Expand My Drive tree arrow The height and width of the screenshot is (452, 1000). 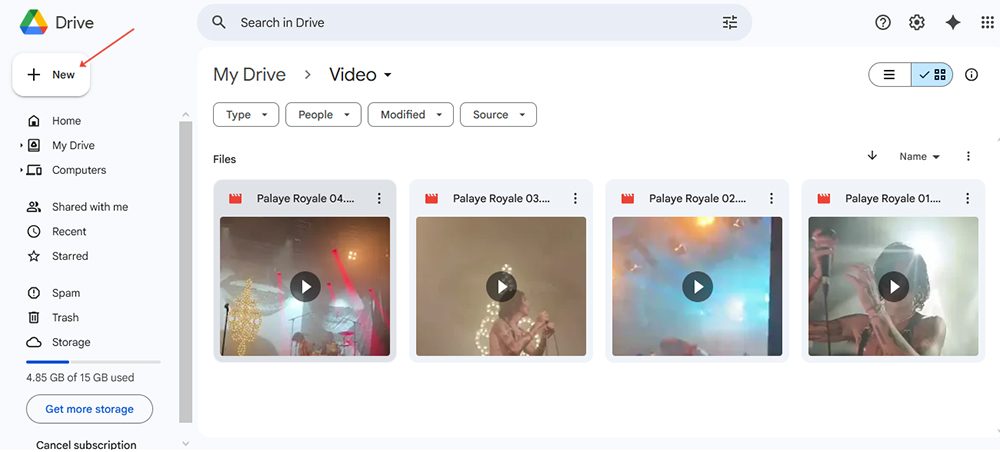coord(21,145)
